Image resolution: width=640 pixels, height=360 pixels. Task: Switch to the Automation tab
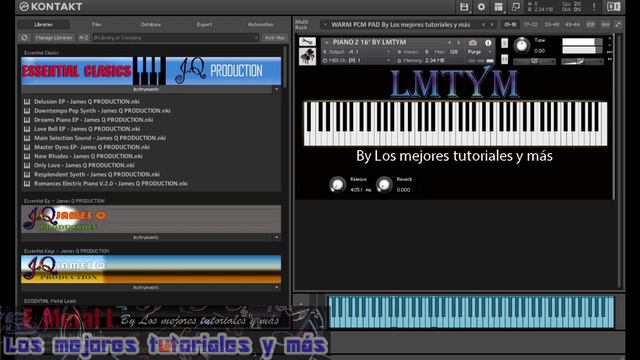click(260, 24)
